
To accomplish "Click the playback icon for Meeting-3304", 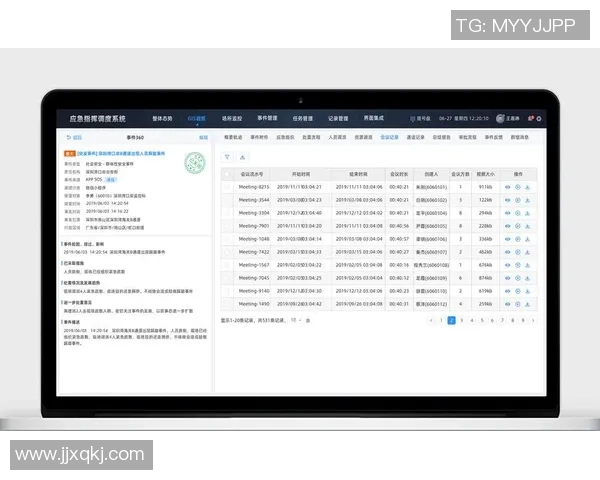I will tap(517, 213).
